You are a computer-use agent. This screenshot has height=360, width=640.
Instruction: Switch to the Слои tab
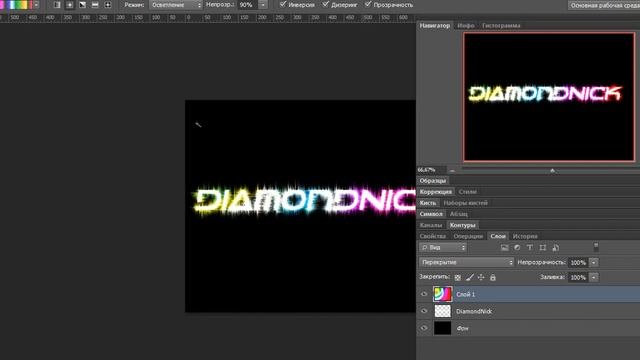(498, 236)
